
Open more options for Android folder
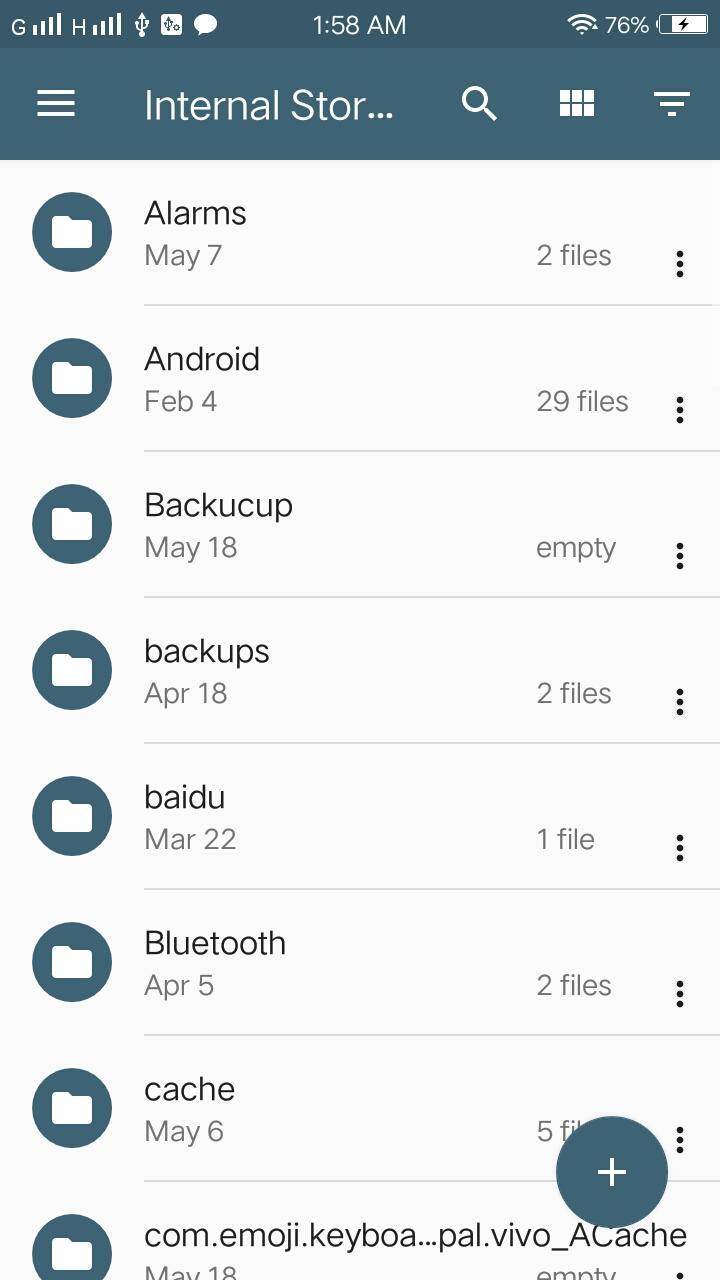(x=680, y=410)
